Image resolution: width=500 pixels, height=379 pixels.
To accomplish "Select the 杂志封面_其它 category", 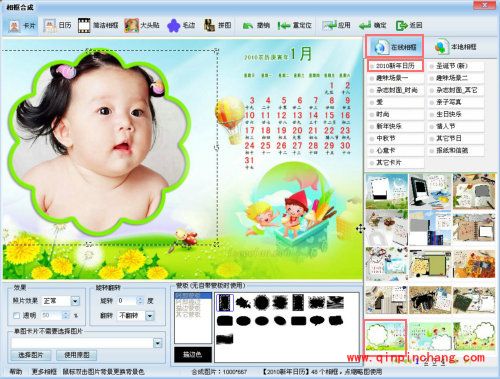I will (x=456, y=90).
